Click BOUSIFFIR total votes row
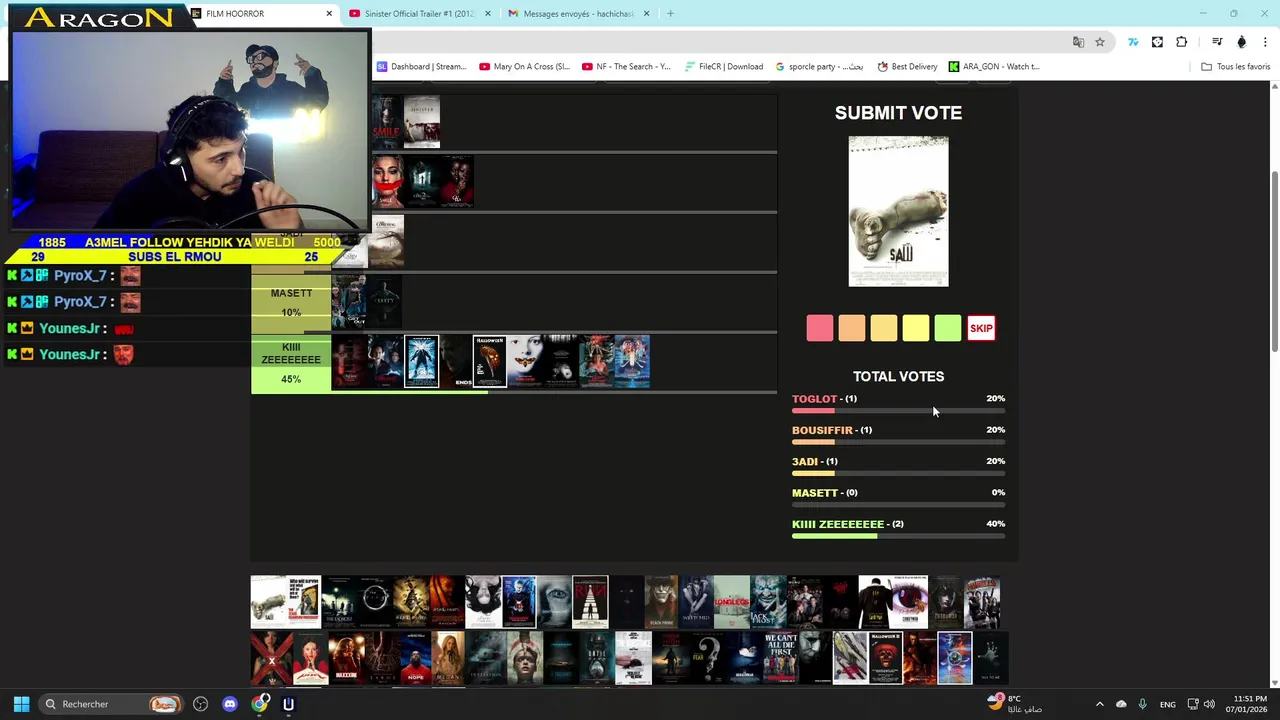This screenshot has height=720, width=1280. tap(898, 435)
